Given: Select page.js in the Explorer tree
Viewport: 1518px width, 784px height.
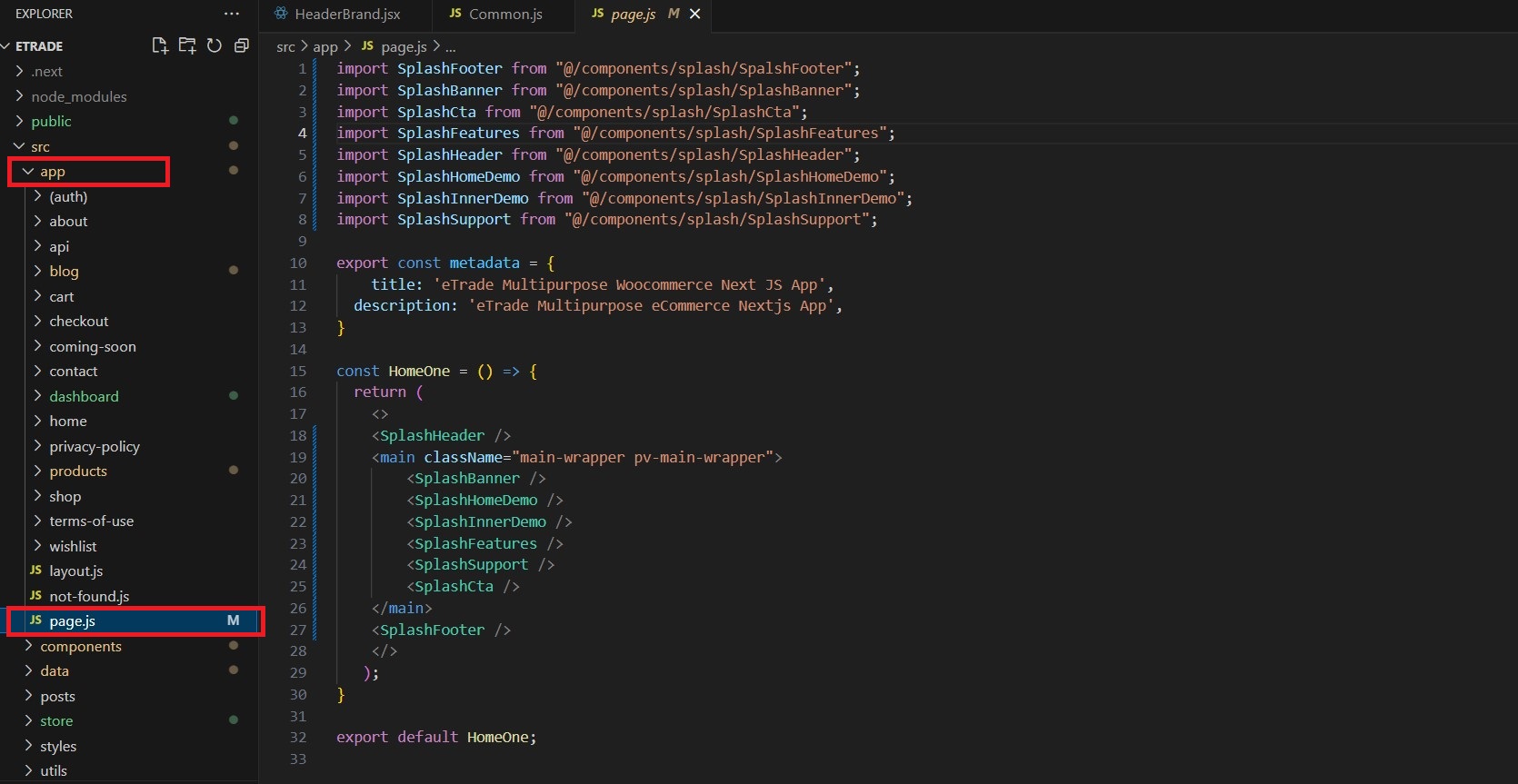Looking at the screenshot, I should click(73, 621).
